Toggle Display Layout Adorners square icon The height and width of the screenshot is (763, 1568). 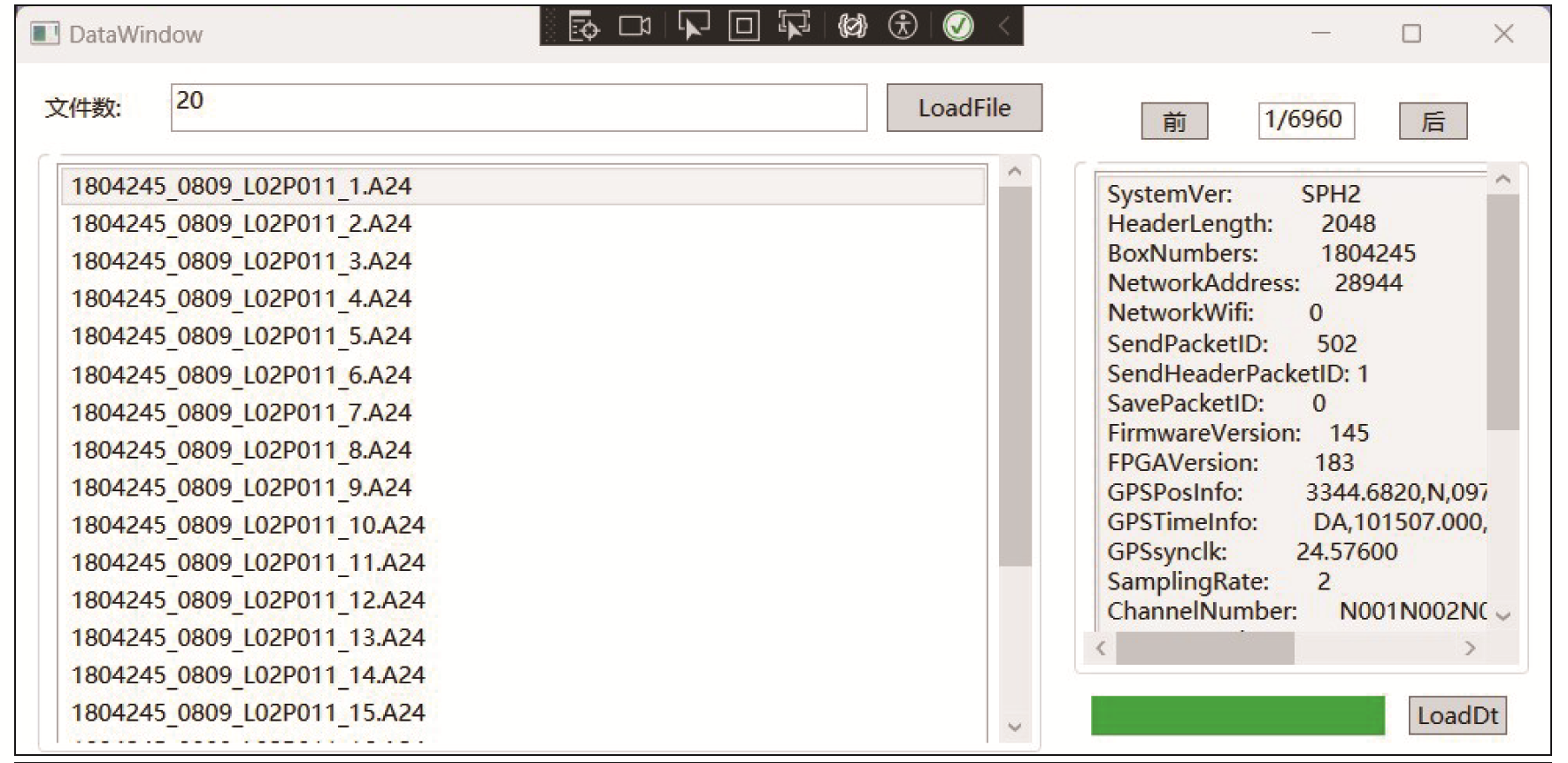(x=743, y=27)
